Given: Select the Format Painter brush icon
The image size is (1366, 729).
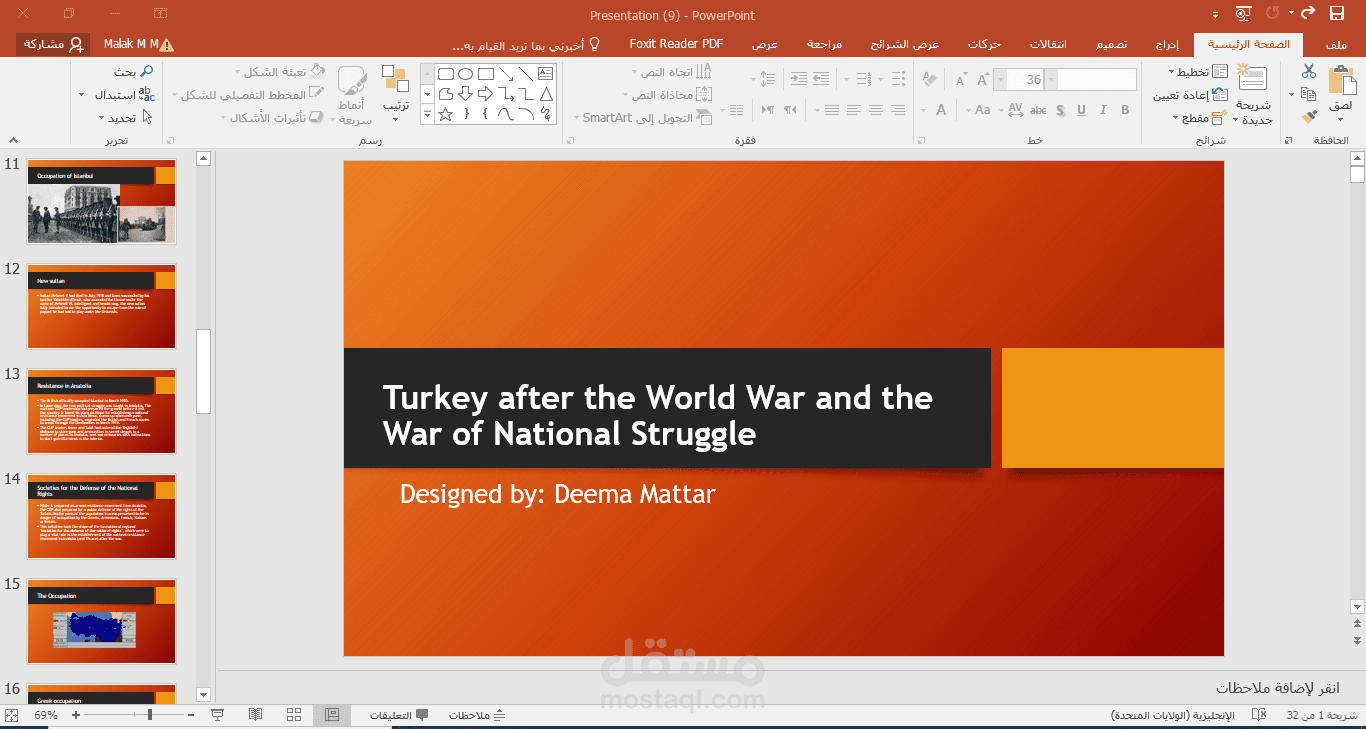Looking at the screenshot, I should coord(1309,117).
